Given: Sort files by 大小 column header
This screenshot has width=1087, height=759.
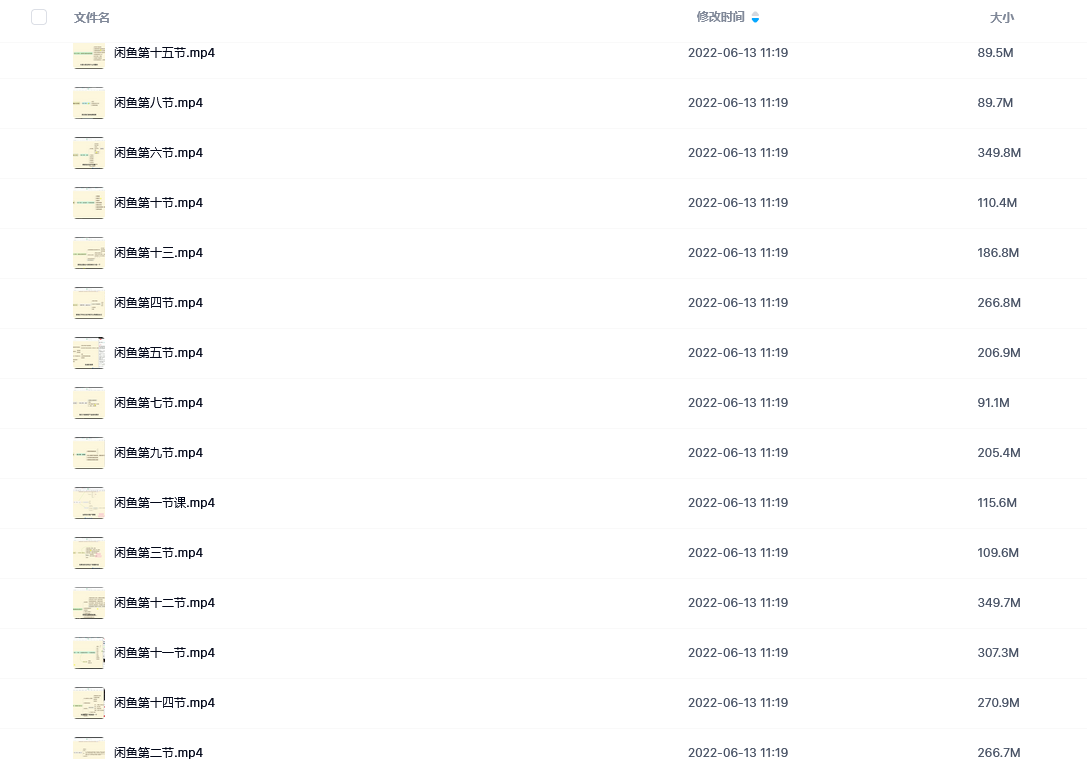Looking at the screenshot, I should (x=1001, y=17).
